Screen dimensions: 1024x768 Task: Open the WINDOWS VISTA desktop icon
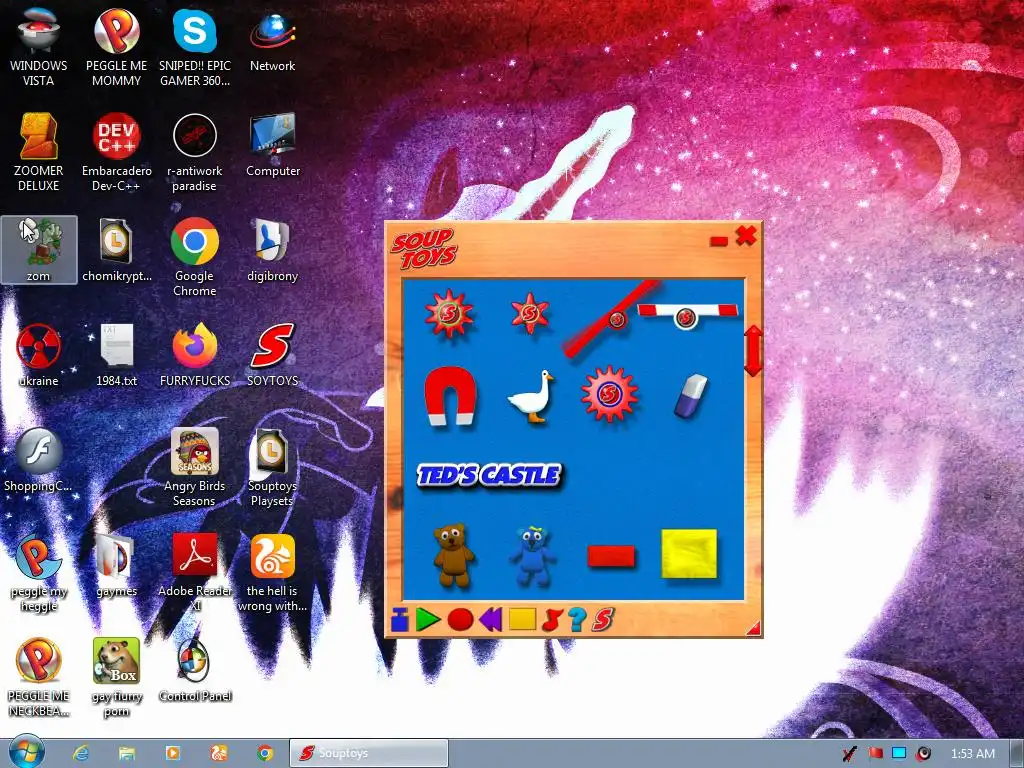click(39, 48)
